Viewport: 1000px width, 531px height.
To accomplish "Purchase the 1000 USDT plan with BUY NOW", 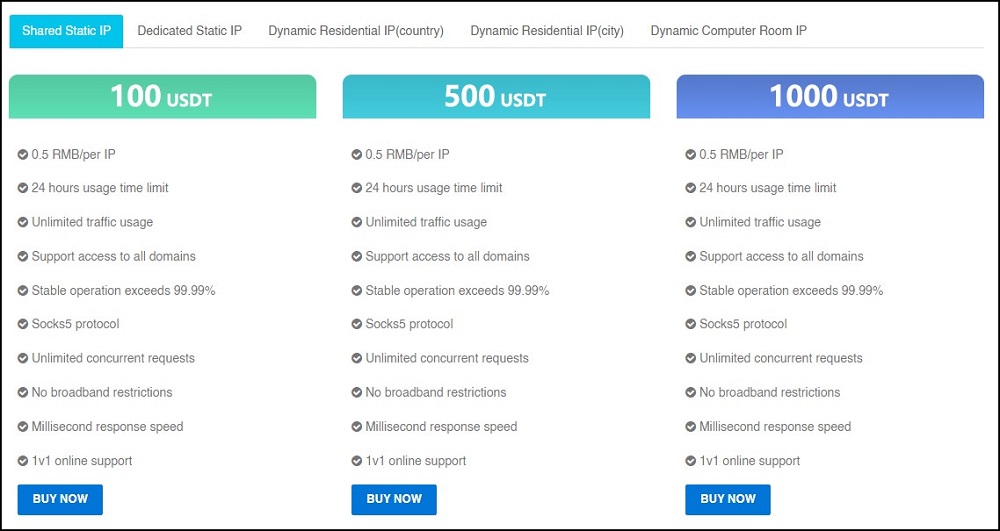I will pyautogui.click(x=728, y=499).
